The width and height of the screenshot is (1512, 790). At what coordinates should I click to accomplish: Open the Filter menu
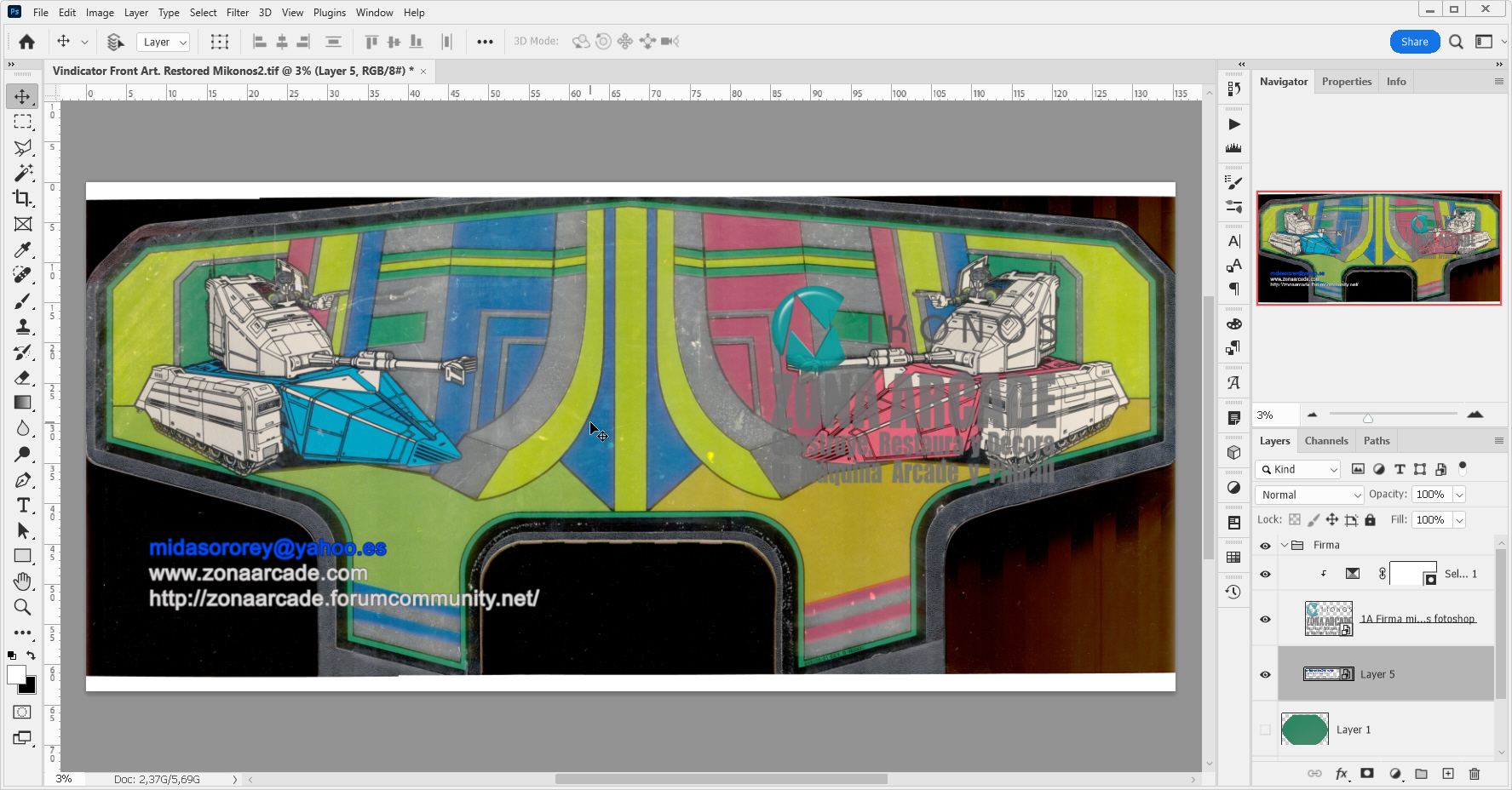[238, 13]
